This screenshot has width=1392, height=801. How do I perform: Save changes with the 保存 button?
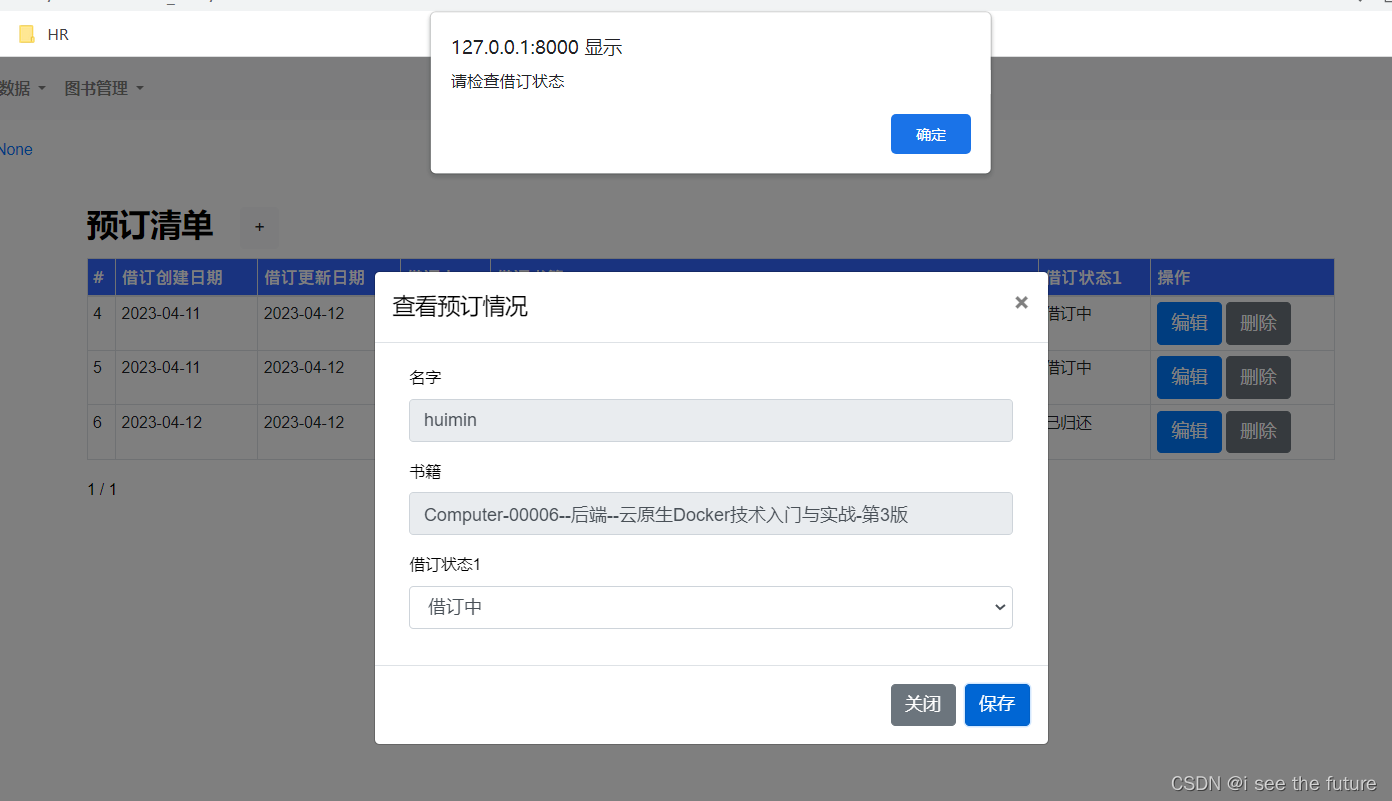coord(997,704)
